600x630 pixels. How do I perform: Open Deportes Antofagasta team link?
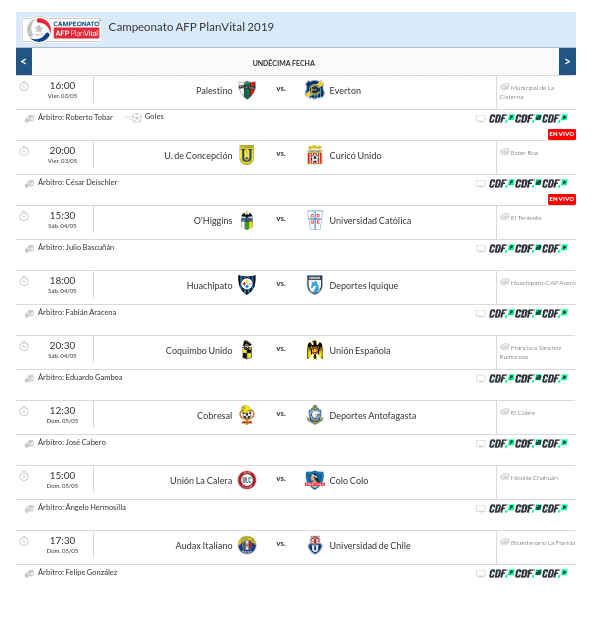(x=373, y=415)
